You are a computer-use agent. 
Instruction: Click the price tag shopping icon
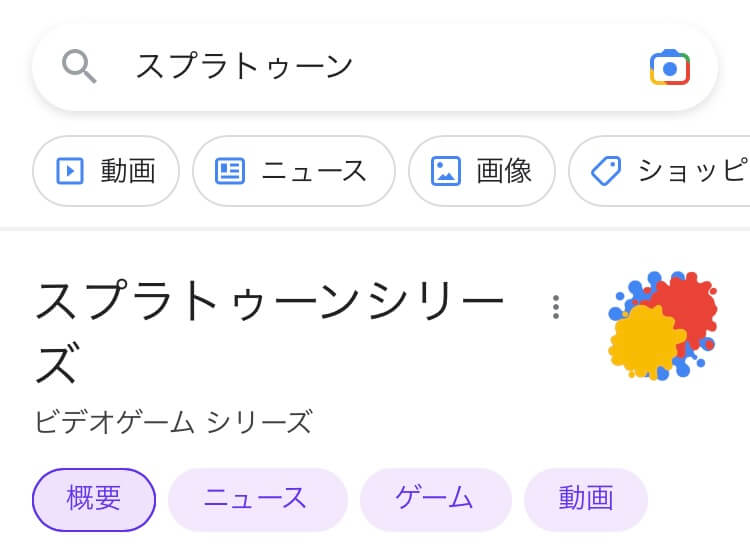pyautogui.click(x=606, y=171)
